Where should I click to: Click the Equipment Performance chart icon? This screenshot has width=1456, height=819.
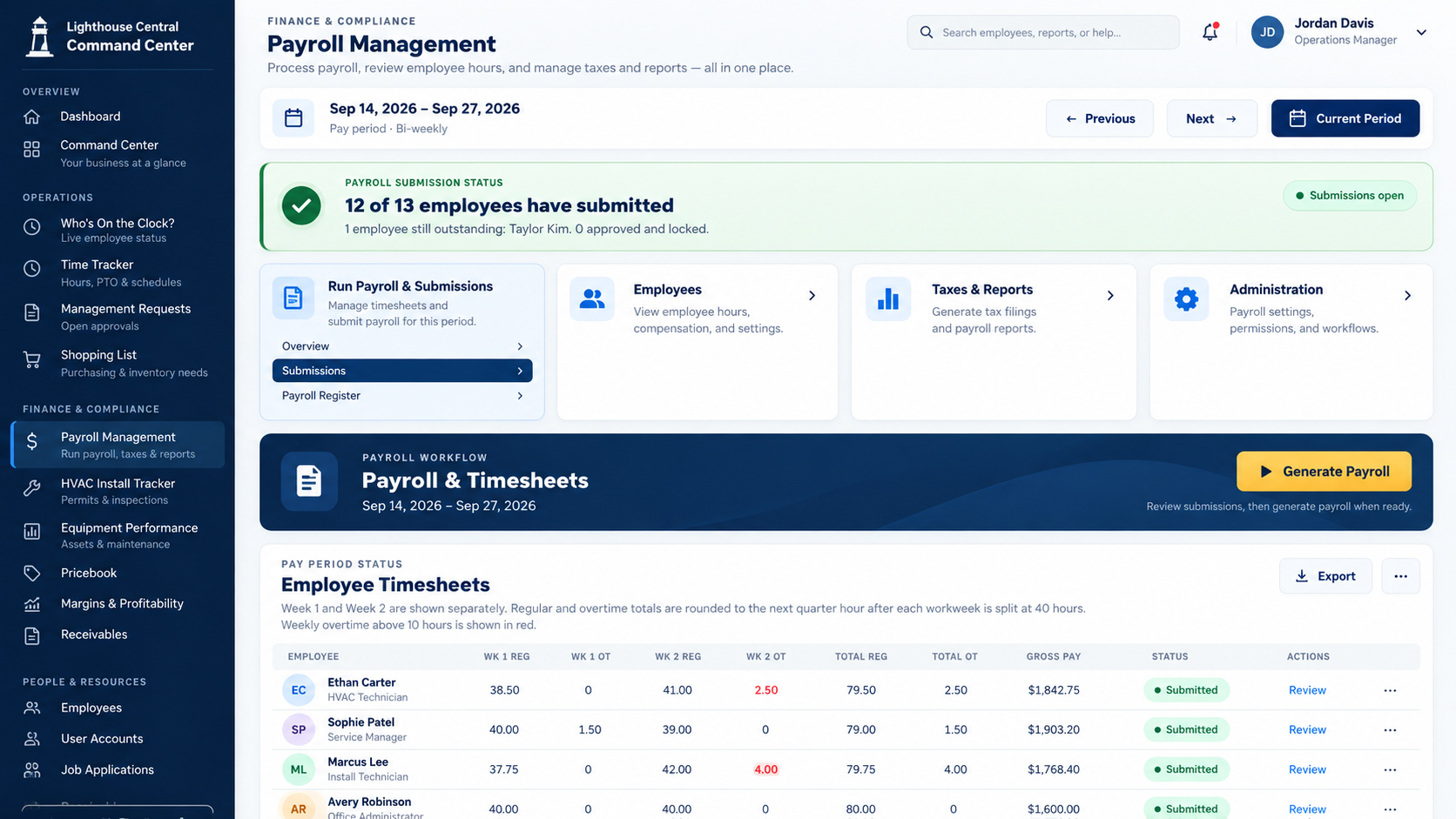click(32, 532)
